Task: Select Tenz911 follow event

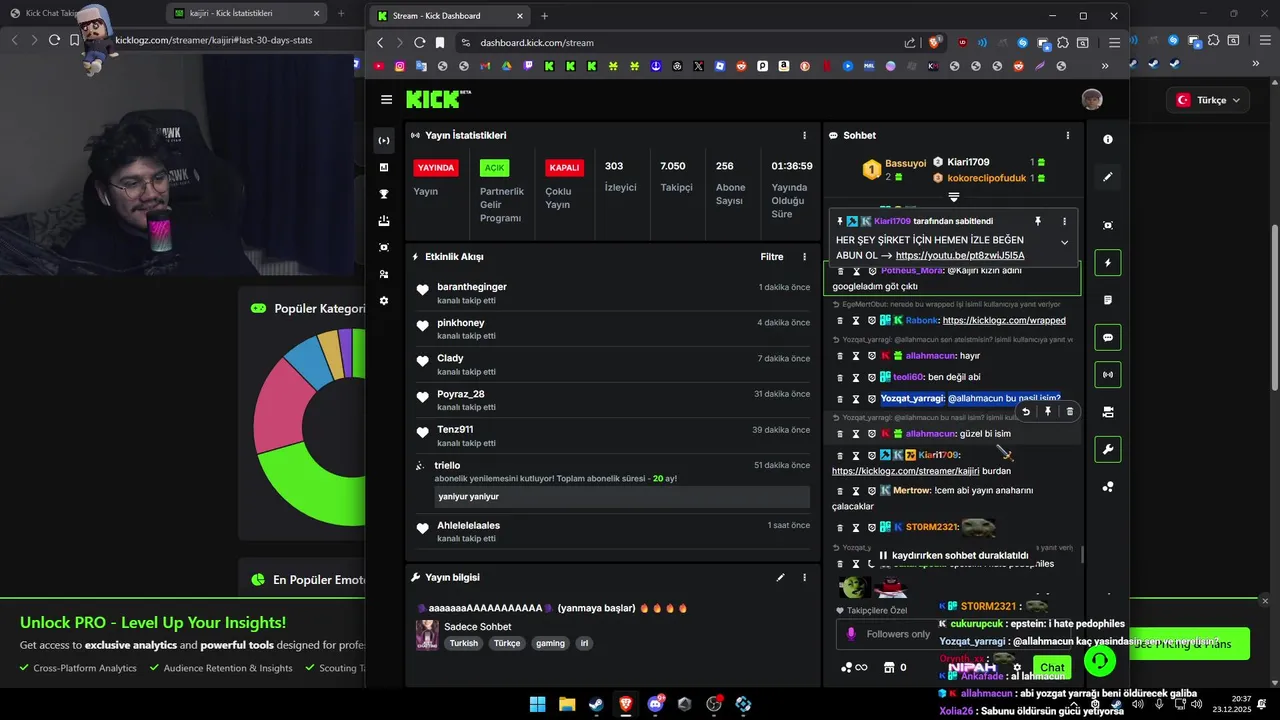Action: (613, 435)
